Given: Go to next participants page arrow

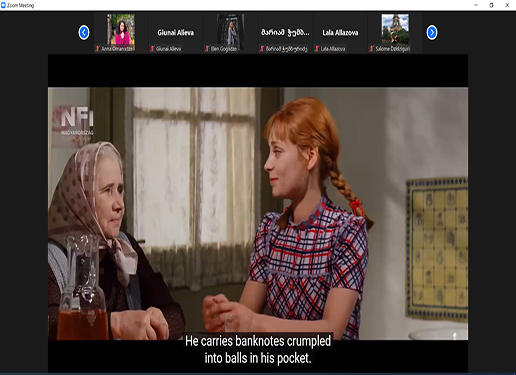Looking at the screenshot, I should pyautogui.click(x=432, y=33).
